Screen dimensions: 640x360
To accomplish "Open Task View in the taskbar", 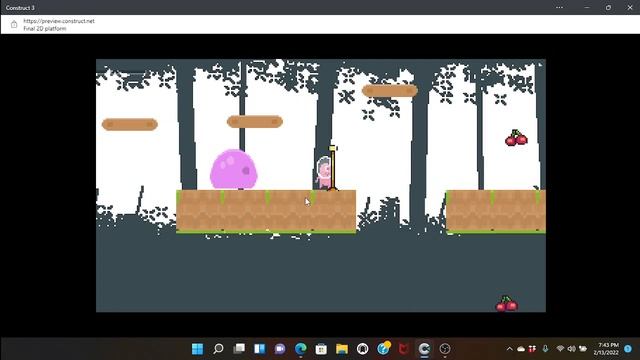I will coord(239,349).
